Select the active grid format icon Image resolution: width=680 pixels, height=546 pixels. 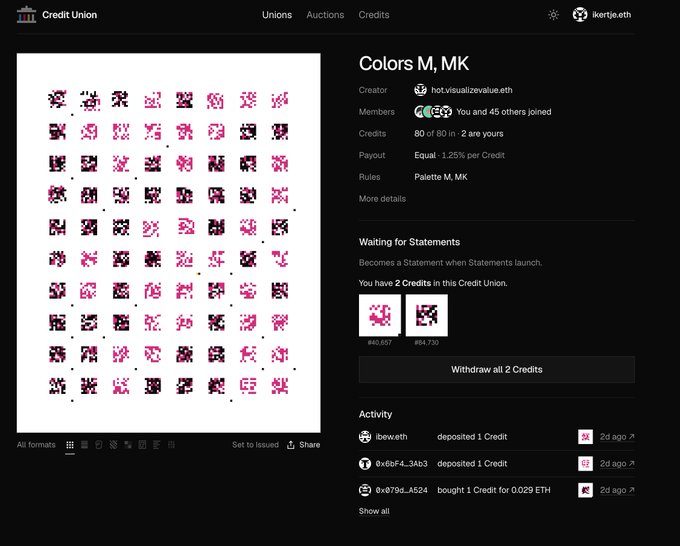(x=70, y=445)
